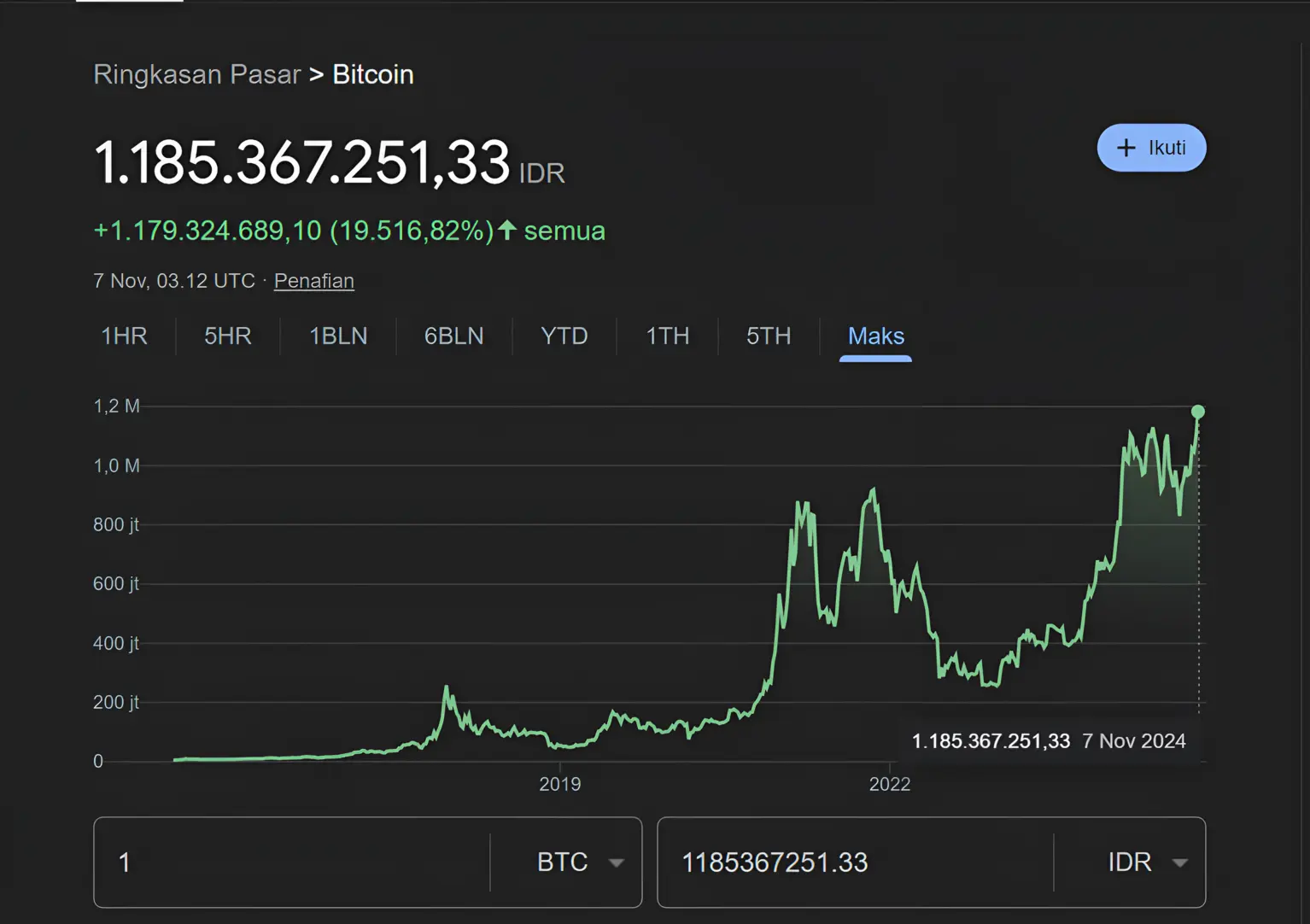Click the plus icon in Ikuti button
The width and height of the screenshot is (1310, 924).
pyautogui.click(x=1126, y=148)
